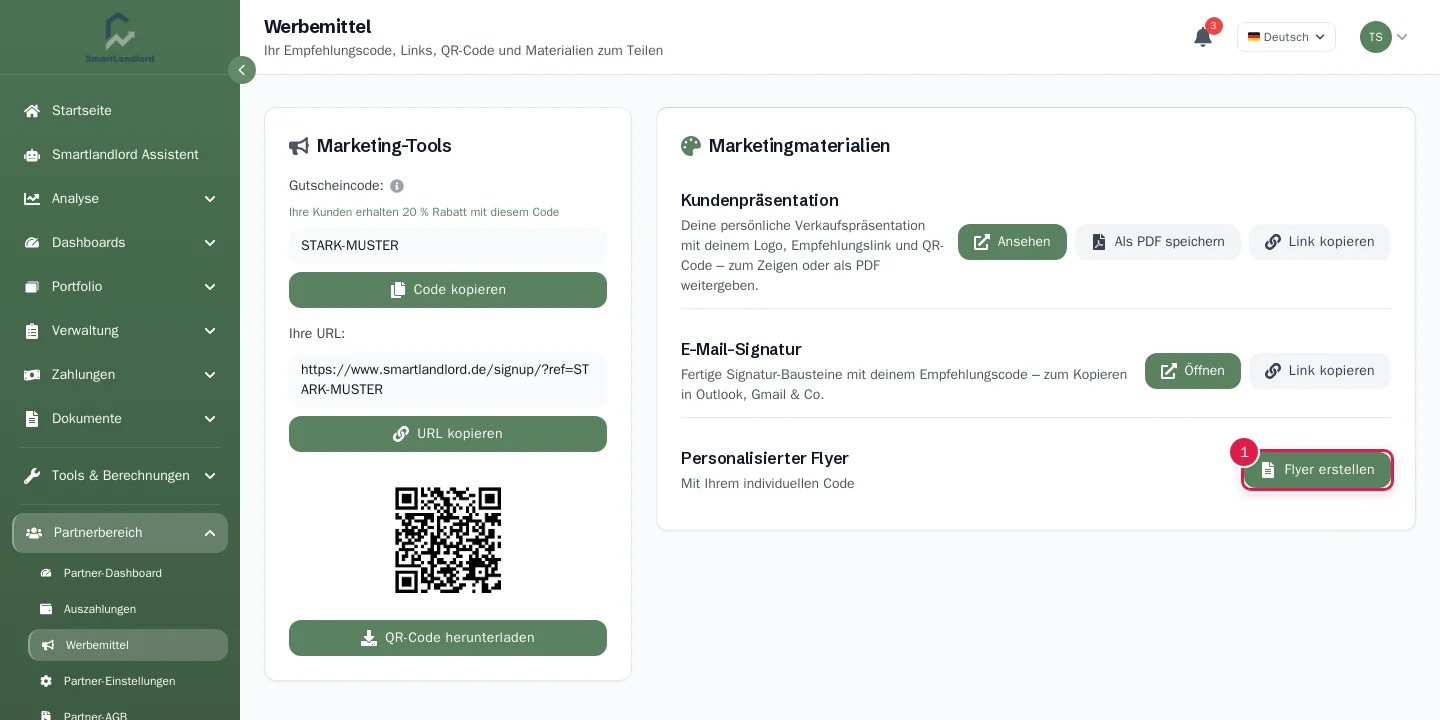
Task: Click the 20 % Rabatt hint text
Action: [424, 212]
